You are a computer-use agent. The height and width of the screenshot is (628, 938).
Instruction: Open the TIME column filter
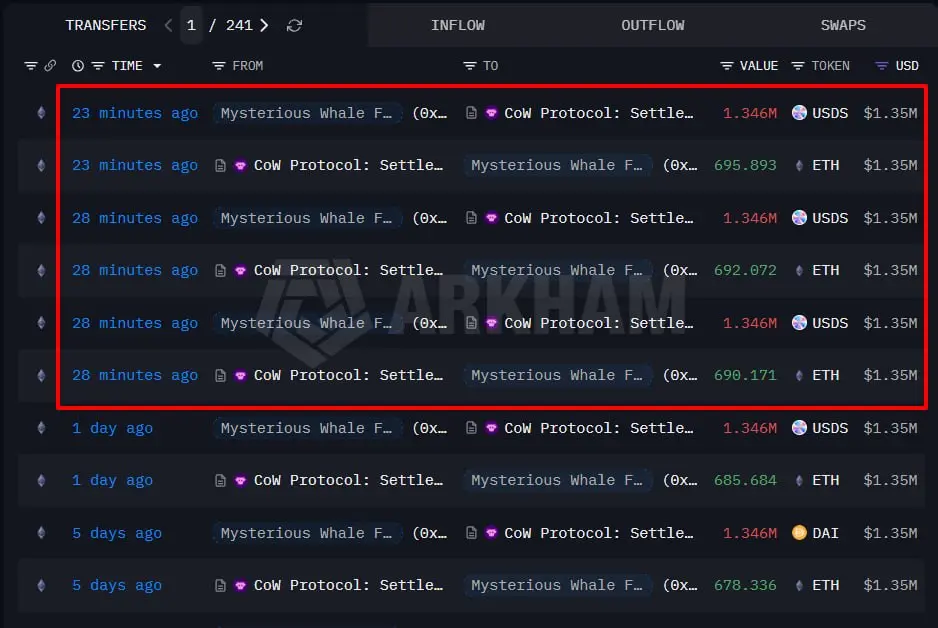98,66
